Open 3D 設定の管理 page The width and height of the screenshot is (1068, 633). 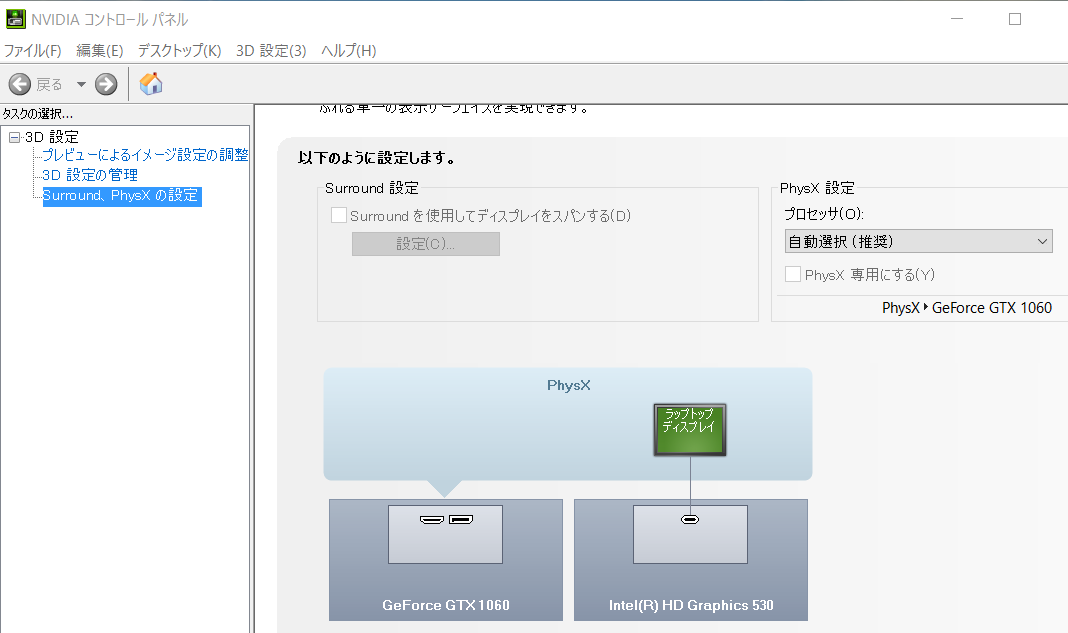coord(90,175)
